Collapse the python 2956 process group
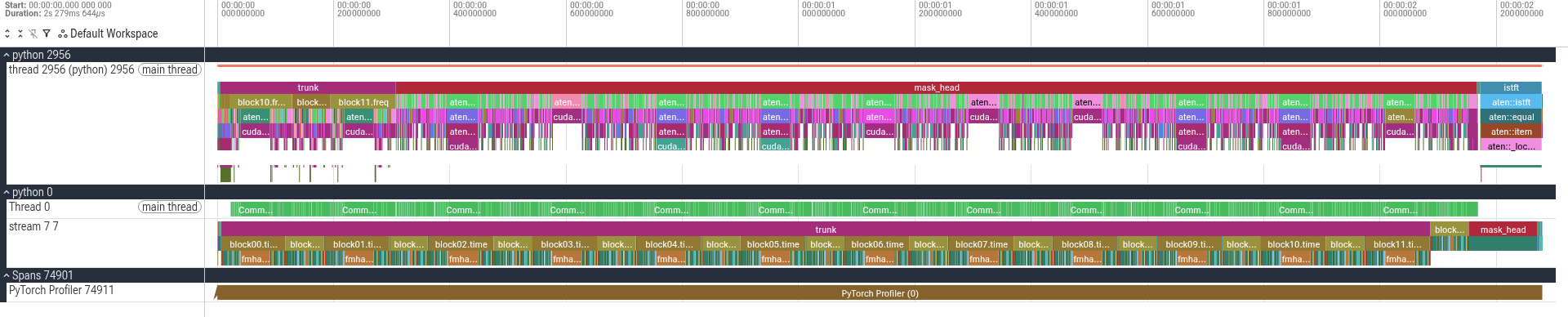Image resolution: width=1568 pixels, height=317 pixels. (x=7, y=55)
